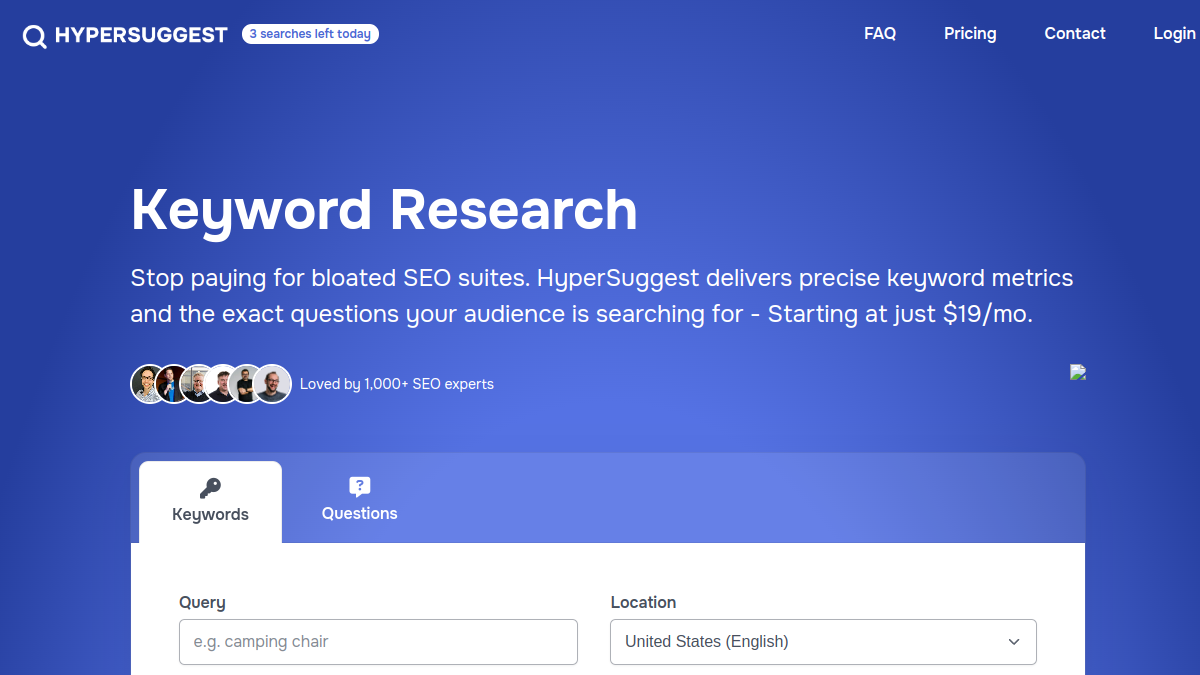The height and width of the screenshot is (675, 1200).
Task: Click the last reviewer avatar thumbnail
Action: [272, 384]
